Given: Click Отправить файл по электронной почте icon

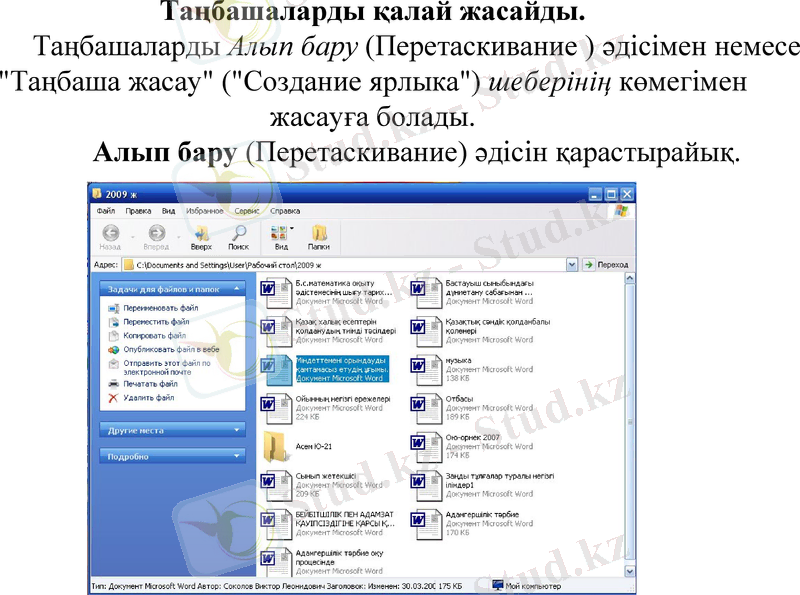Looking at the screenshot, I should click(x=113, y=363).
